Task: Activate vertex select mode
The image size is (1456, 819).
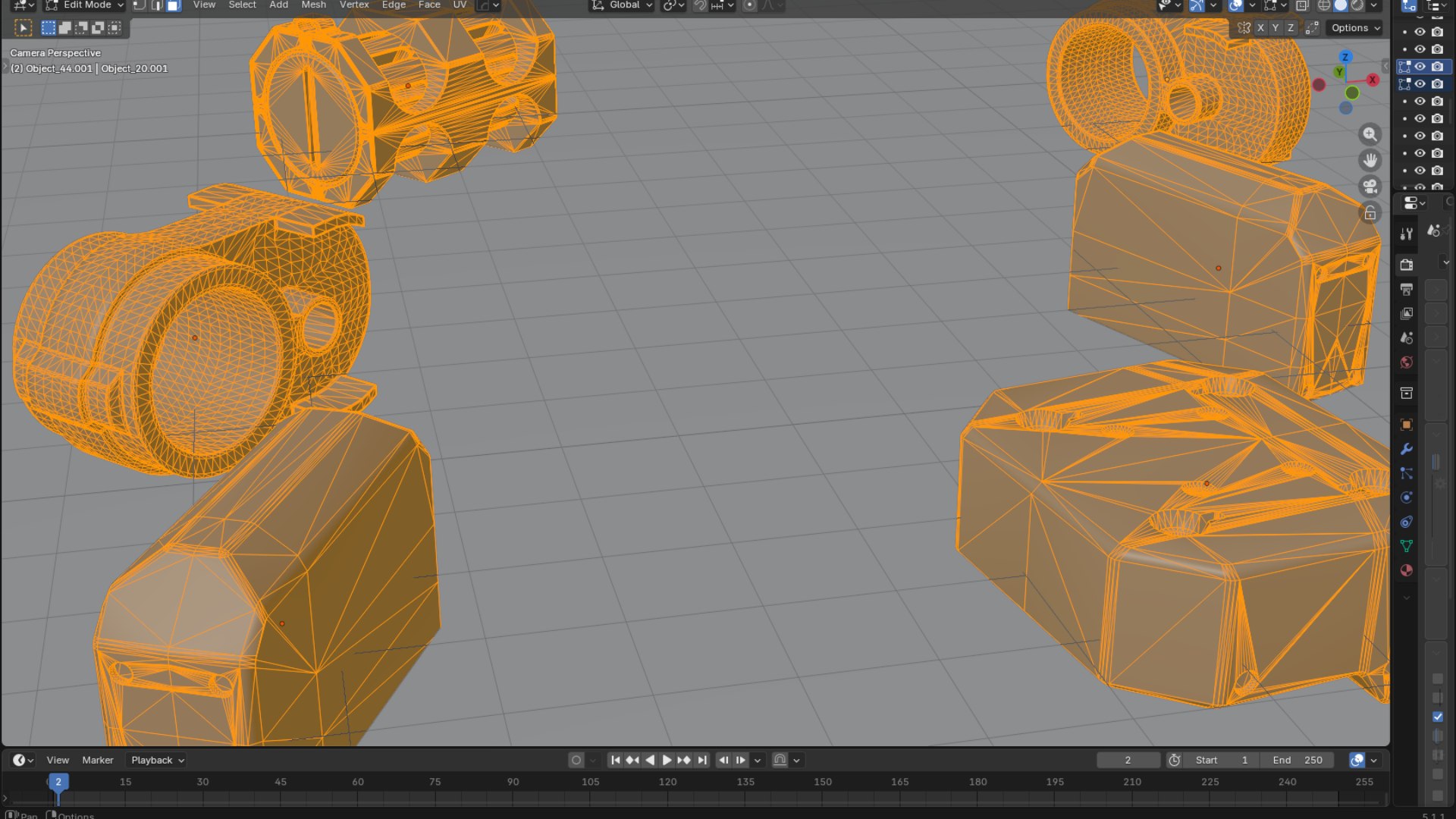Action: pos(140,5)
